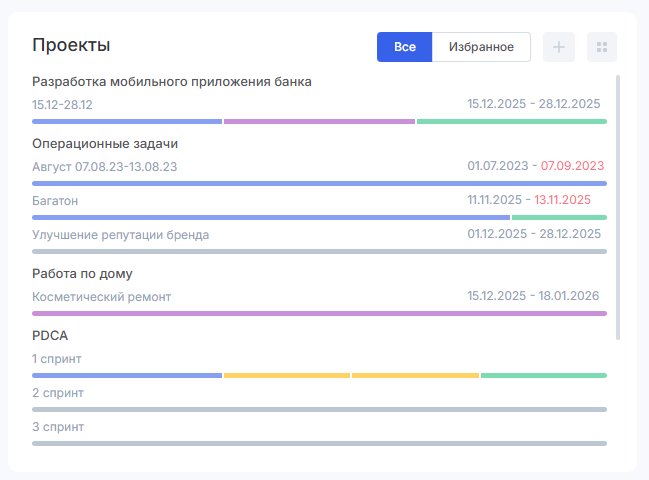The width and height of the screenshot is (649, 480).
Task: Select the 3 спринт item
Action: [x=58, y=427]
